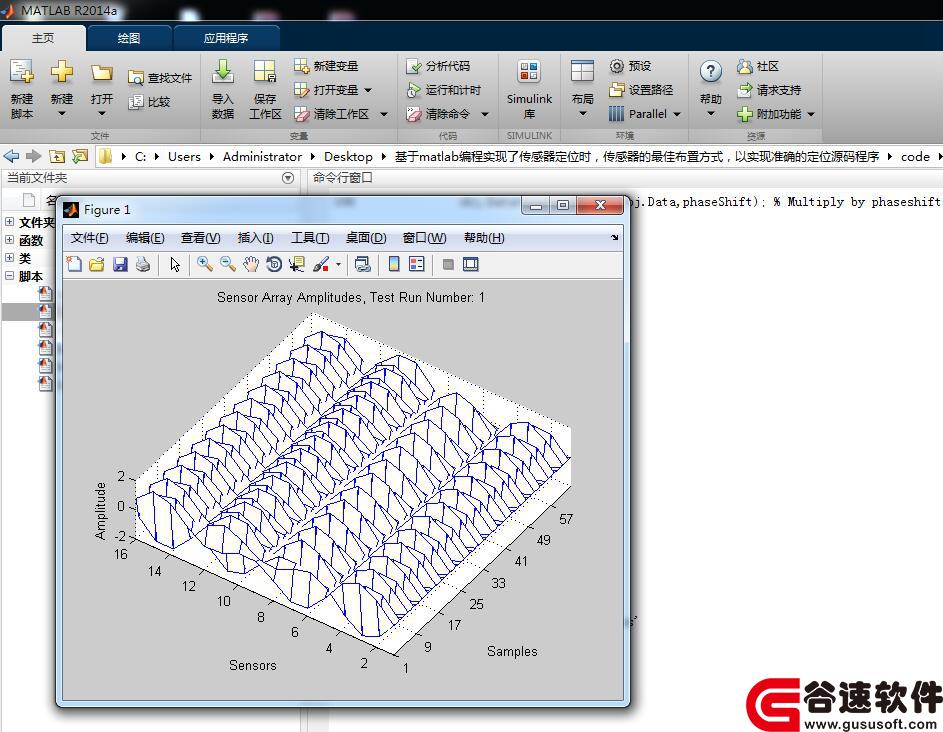This screenshot has width=943, height=732.
Task: Open Clear Workspace (清除工作区) dropdown
Action: point(384,114)
